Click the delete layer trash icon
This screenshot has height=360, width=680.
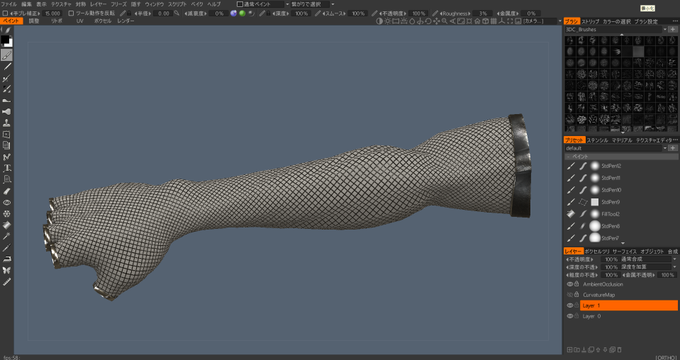[x=619, y=350]
